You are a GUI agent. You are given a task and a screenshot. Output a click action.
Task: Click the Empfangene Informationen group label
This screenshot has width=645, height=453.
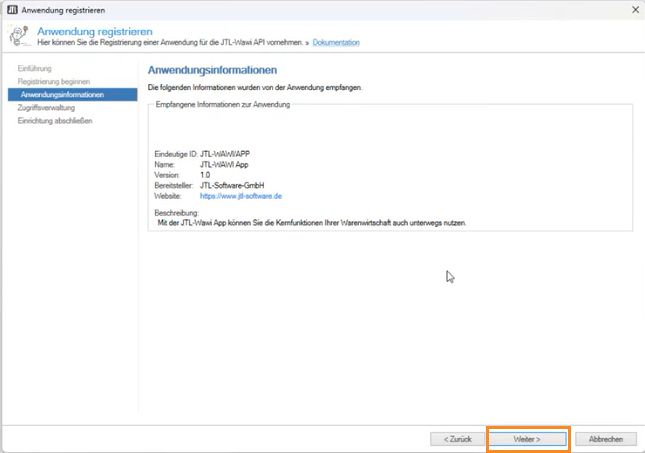click(223, 105)
